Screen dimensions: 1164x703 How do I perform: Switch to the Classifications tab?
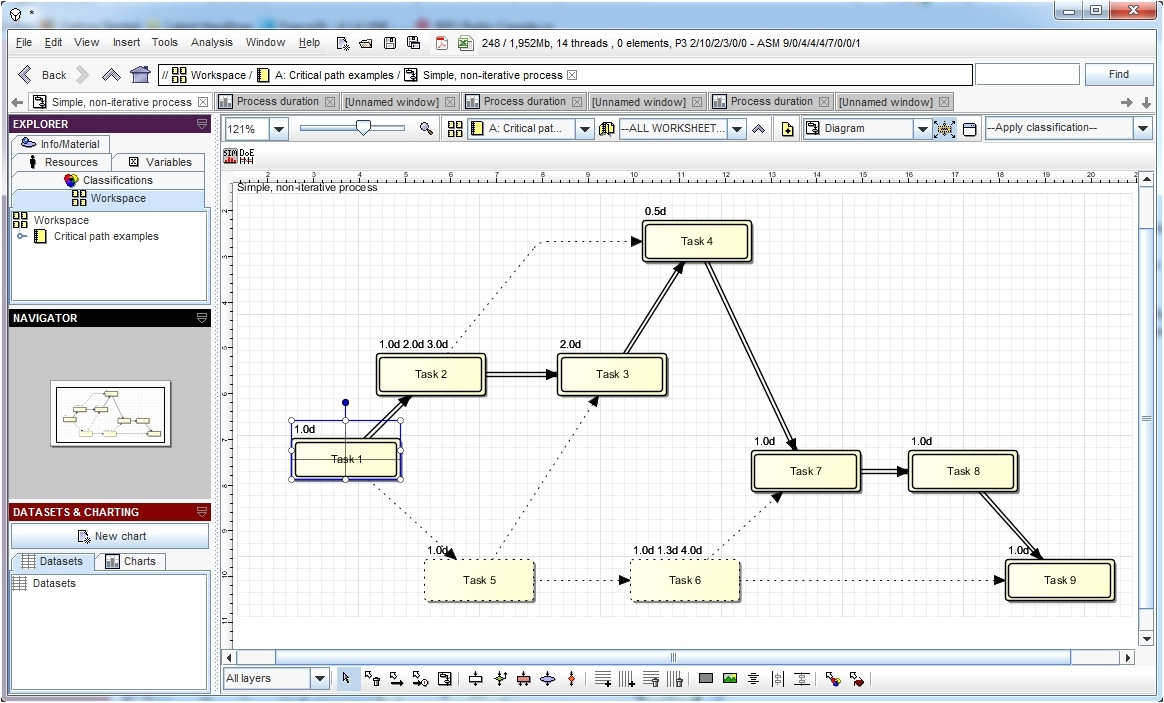(x=108, y=180)
